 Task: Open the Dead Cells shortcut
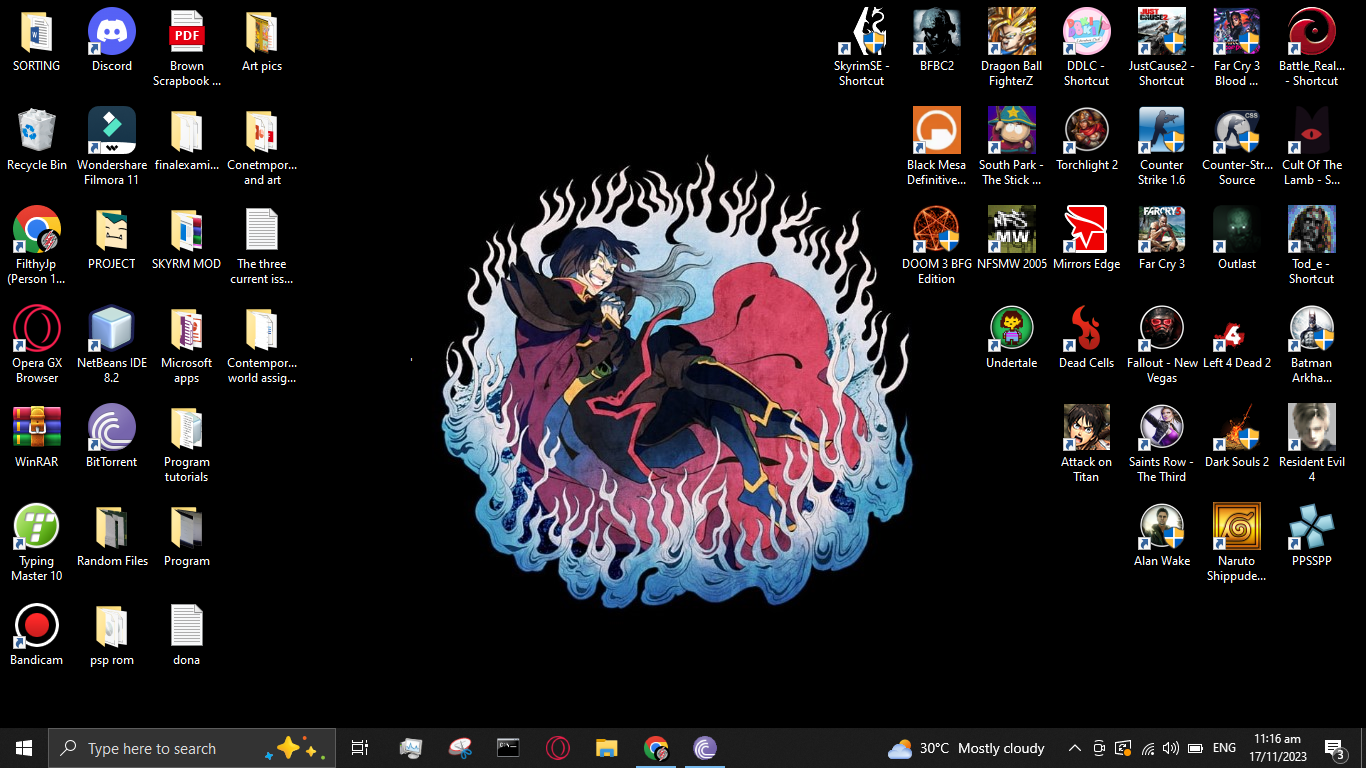tap(1087, 337)
